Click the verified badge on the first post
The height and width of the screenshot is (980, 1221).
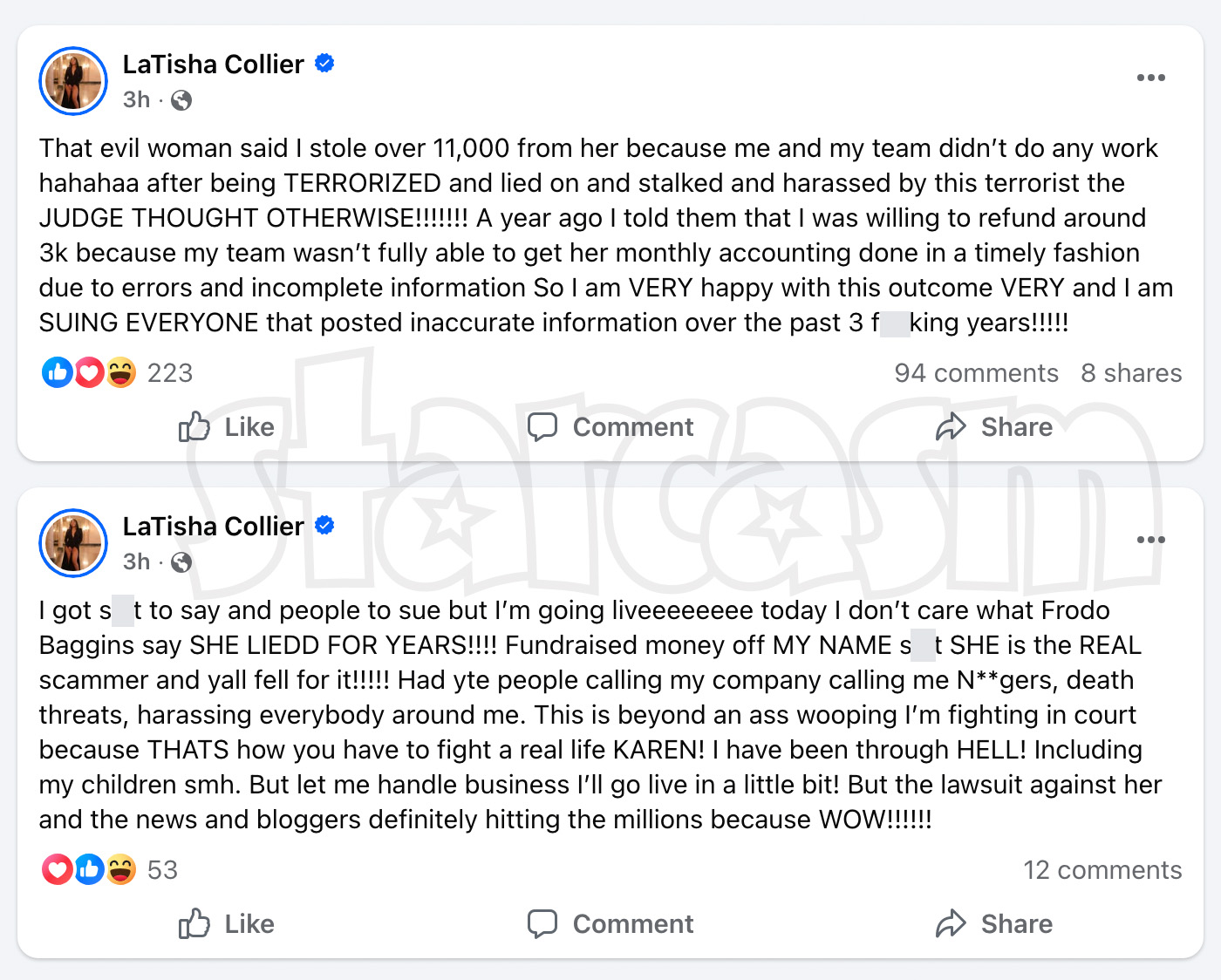pos(324,64)
